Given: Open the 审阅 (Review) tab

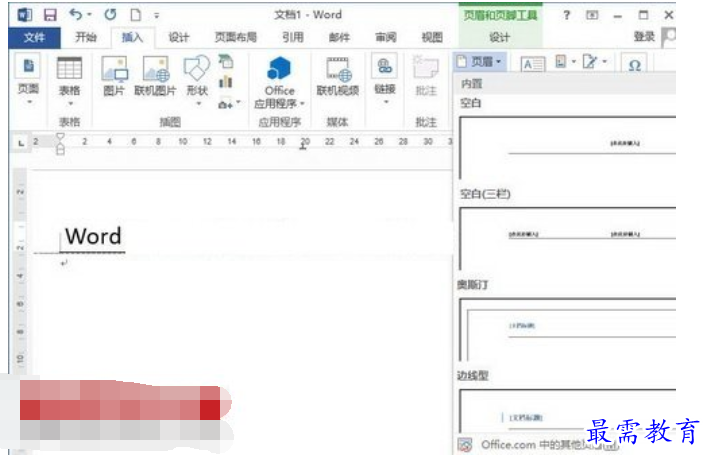Looking at the screenshot, I should [386, 37].
